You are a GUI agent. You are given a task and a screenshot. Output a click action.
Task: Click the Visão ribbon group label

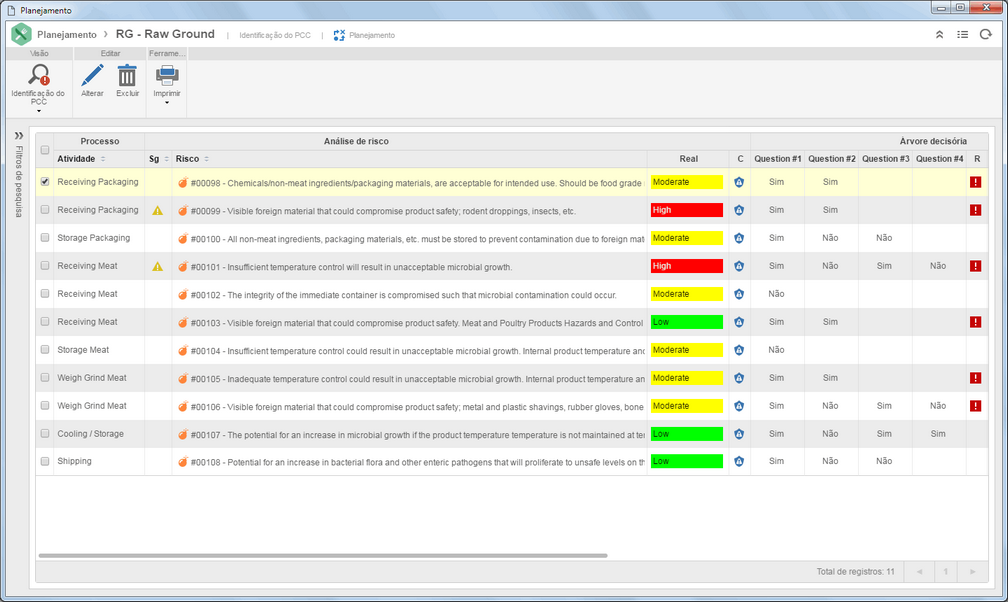point(39,53)
